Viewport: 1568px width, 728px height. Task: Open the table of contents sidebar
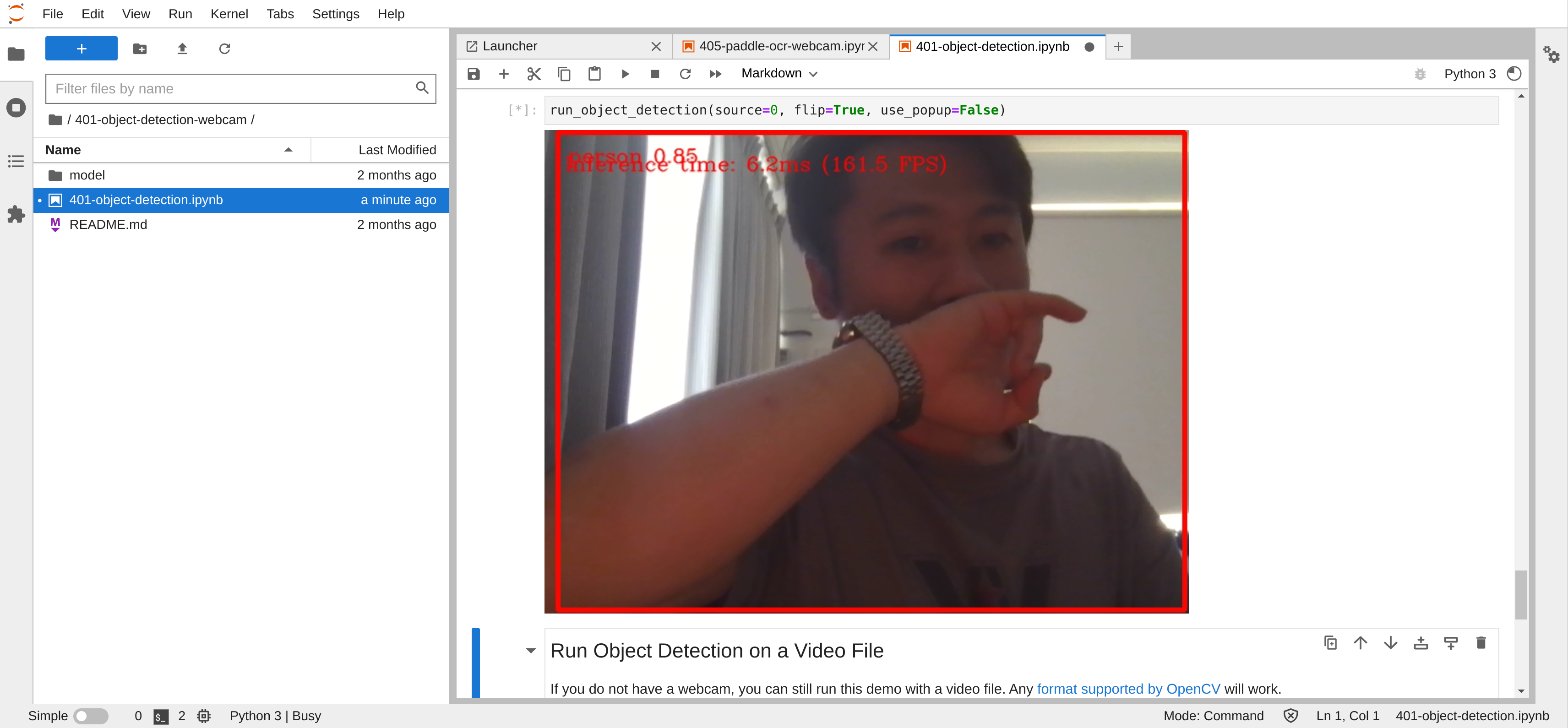click(15, 161)
